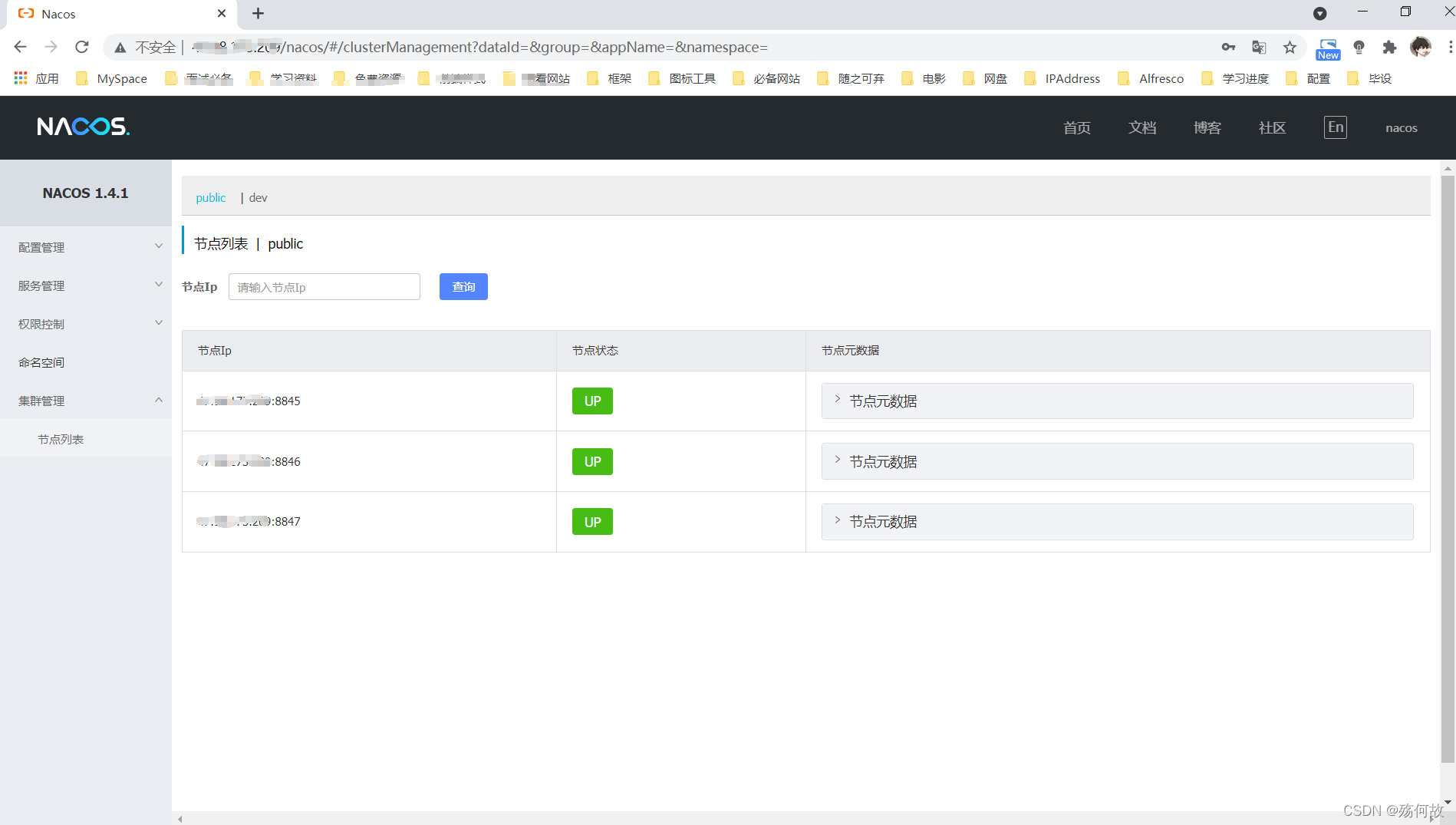The image size is (1456, 825).
Task: Click the lightbulb extension icon
Action: (1359, 47)
